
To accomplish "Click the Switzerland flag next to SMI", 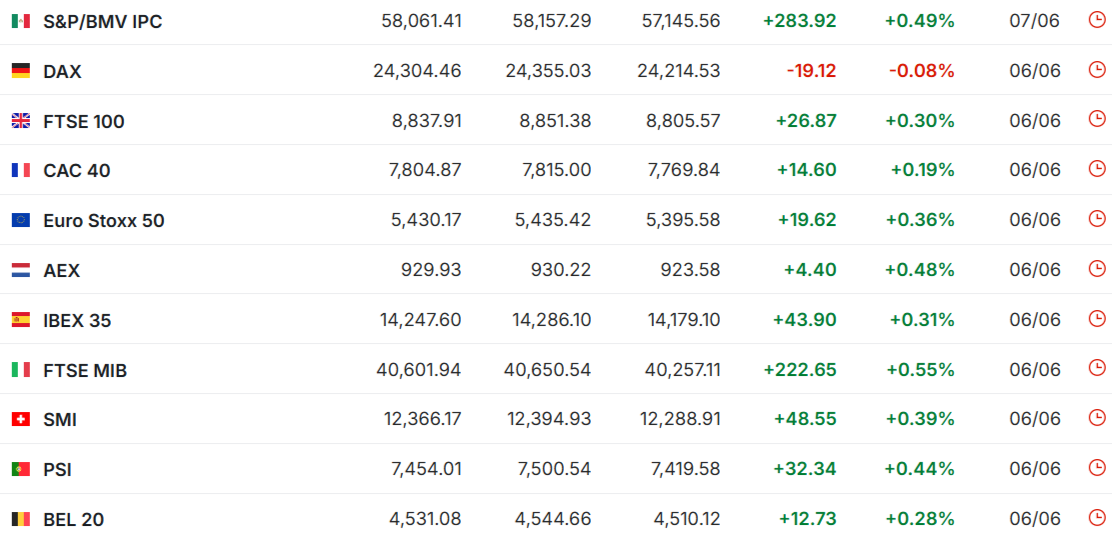I will coord(21,420).
